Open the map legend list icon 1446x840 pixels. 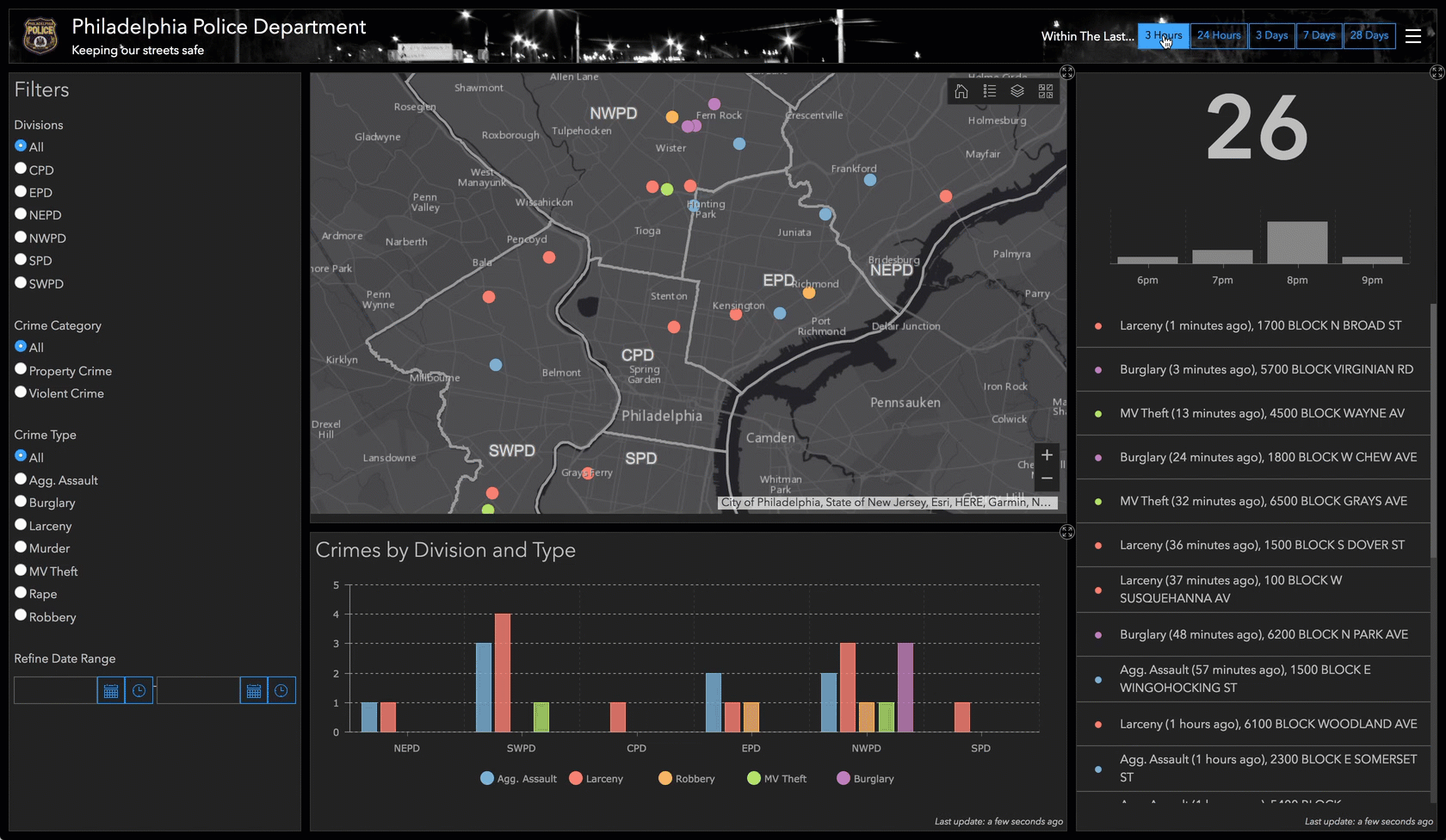990,91
